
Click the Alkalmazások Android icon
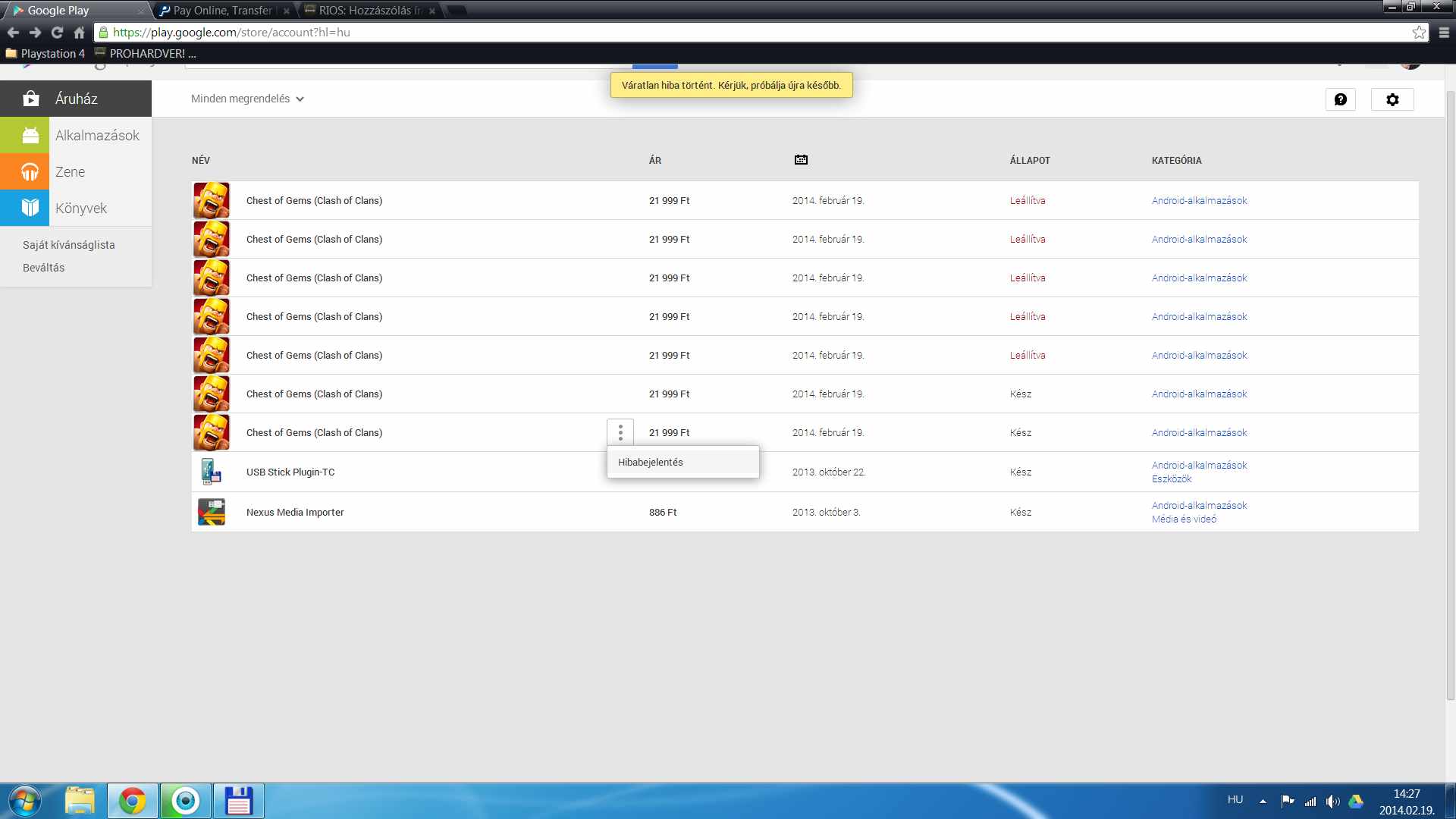30,136
